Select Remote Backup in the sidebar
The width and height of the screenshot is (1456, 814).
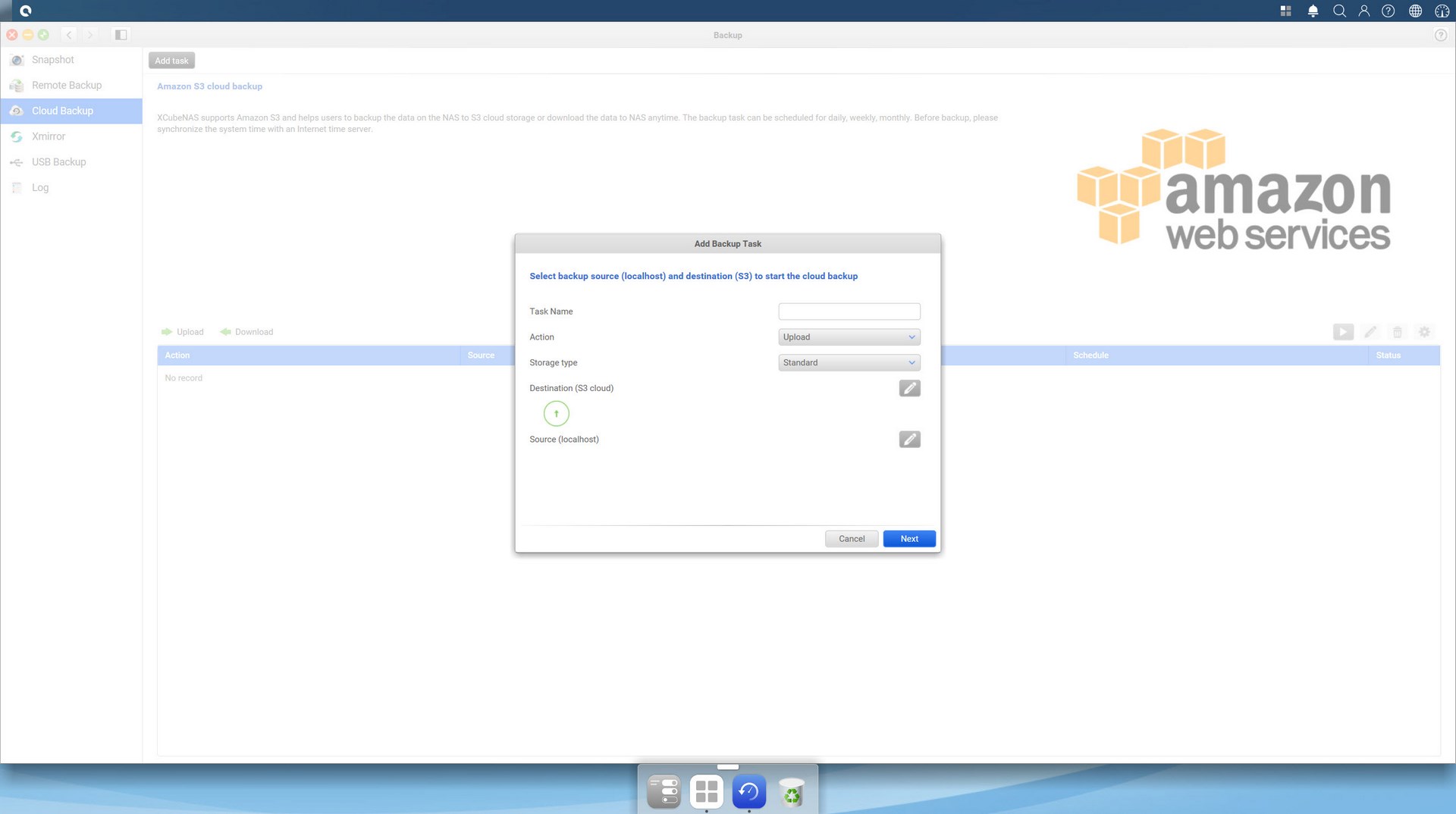coord(71,86)
